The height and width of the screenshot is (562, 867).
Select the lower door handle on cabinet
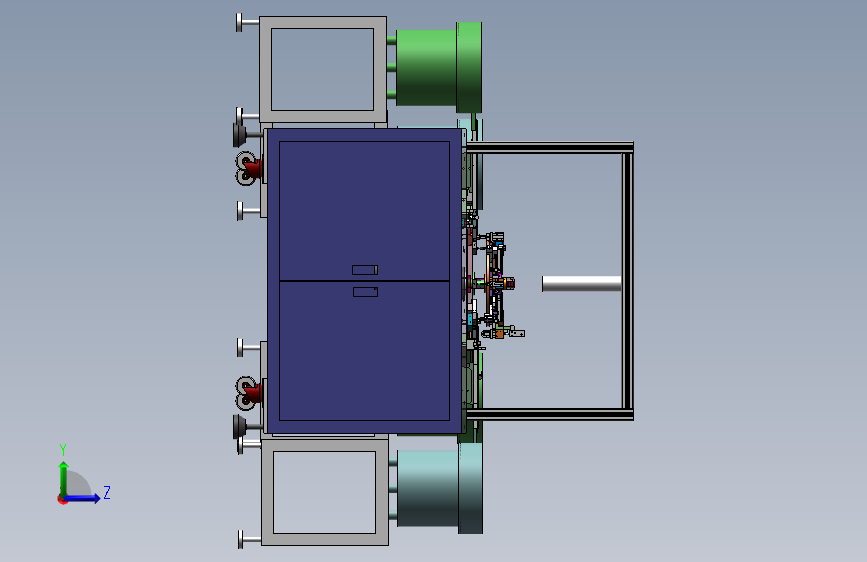click(365, 292)
